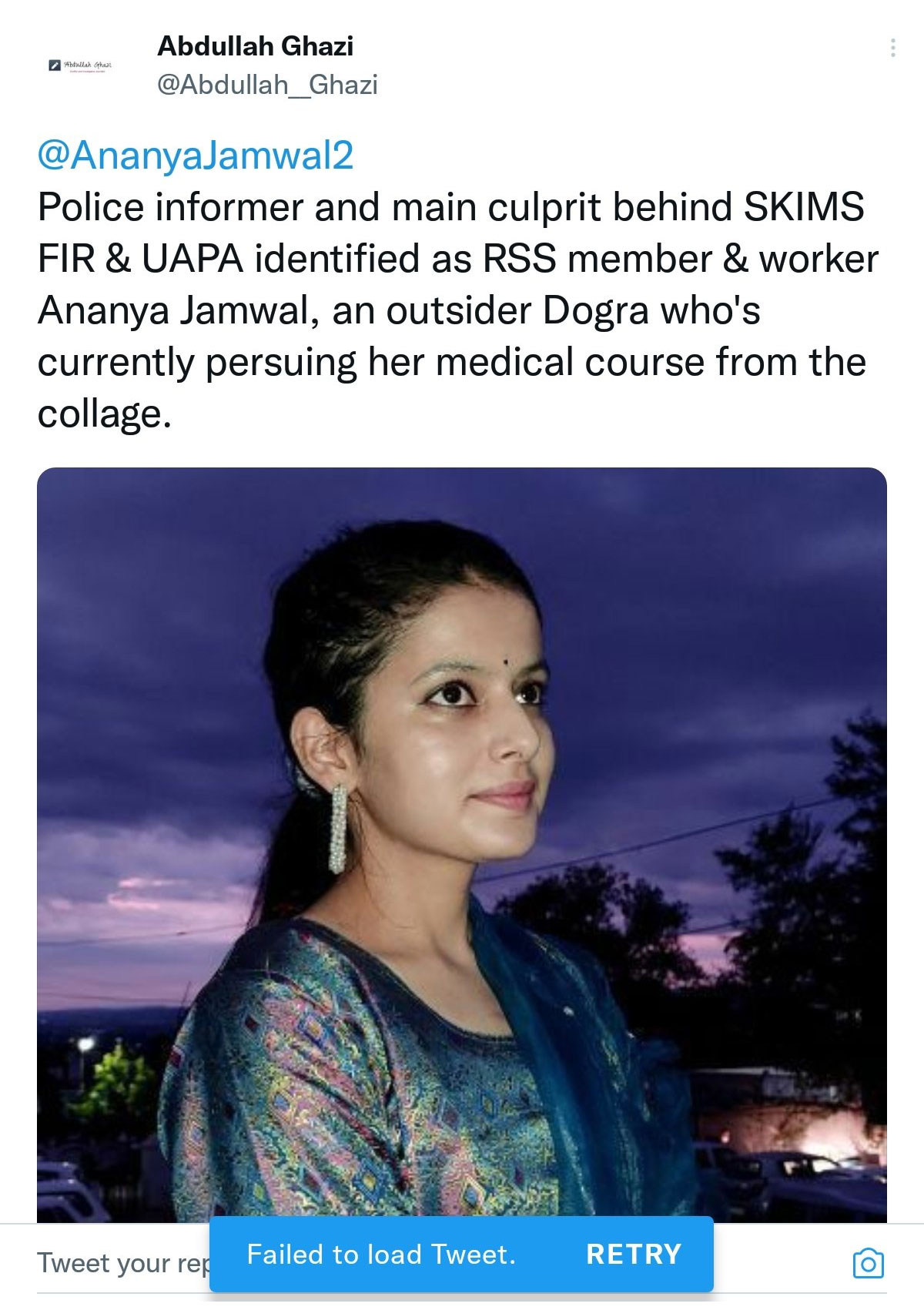
Task: Open the @AnanyaJamwal2 mention link
Action: coord(196,156)
